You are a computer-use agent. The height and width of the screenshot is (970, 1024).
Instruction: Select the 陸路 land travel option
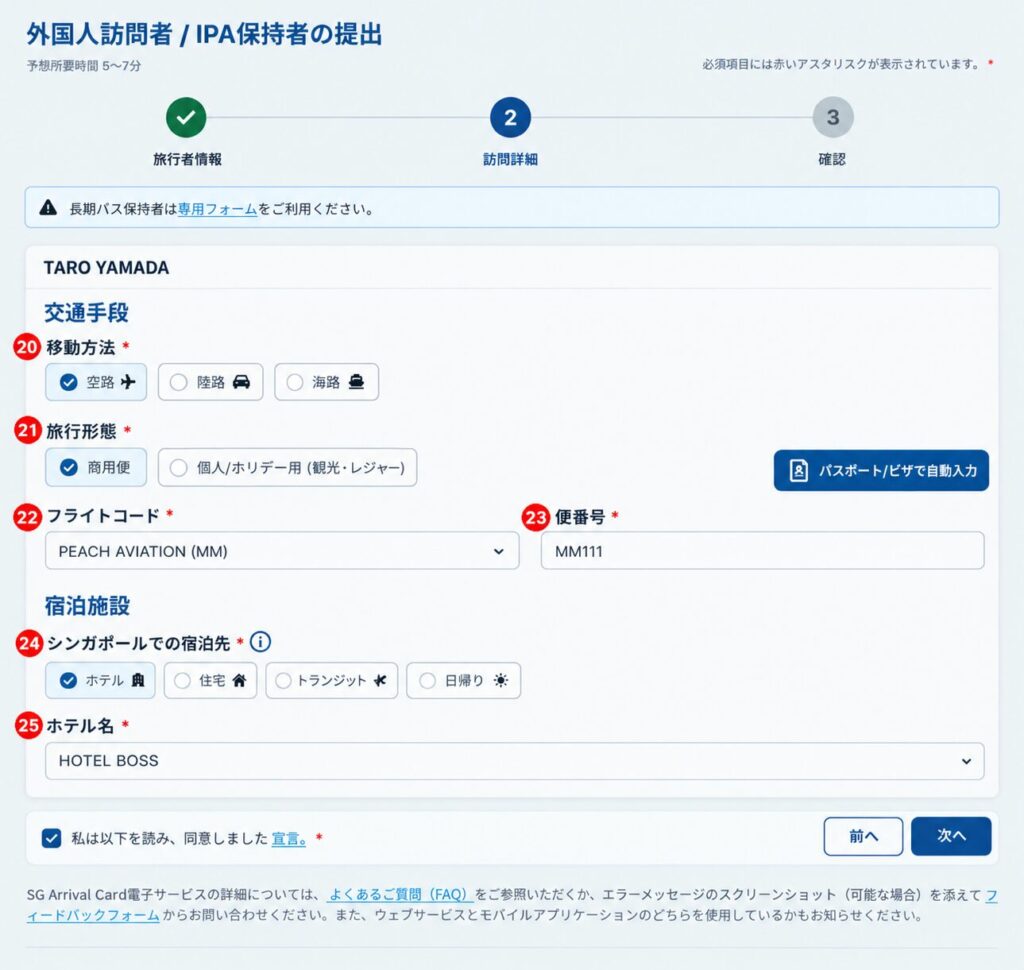click(x=210, y=382)
